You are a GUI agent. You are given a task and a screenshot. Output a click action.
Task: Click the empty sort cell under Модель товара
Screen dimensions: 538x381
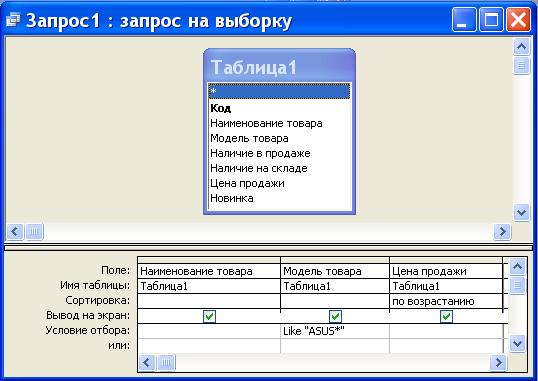335,301
